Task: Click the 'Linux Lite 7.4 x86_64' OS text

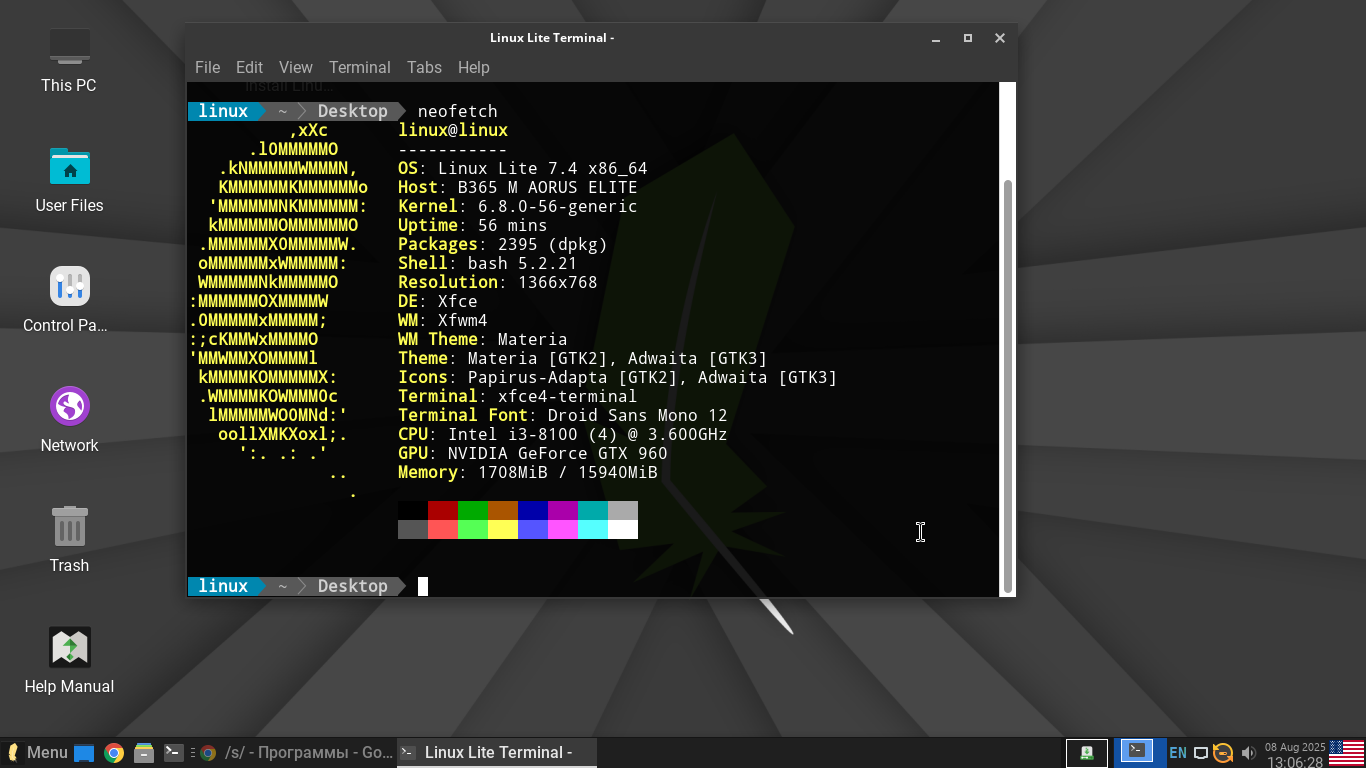Action: (543, 168)
